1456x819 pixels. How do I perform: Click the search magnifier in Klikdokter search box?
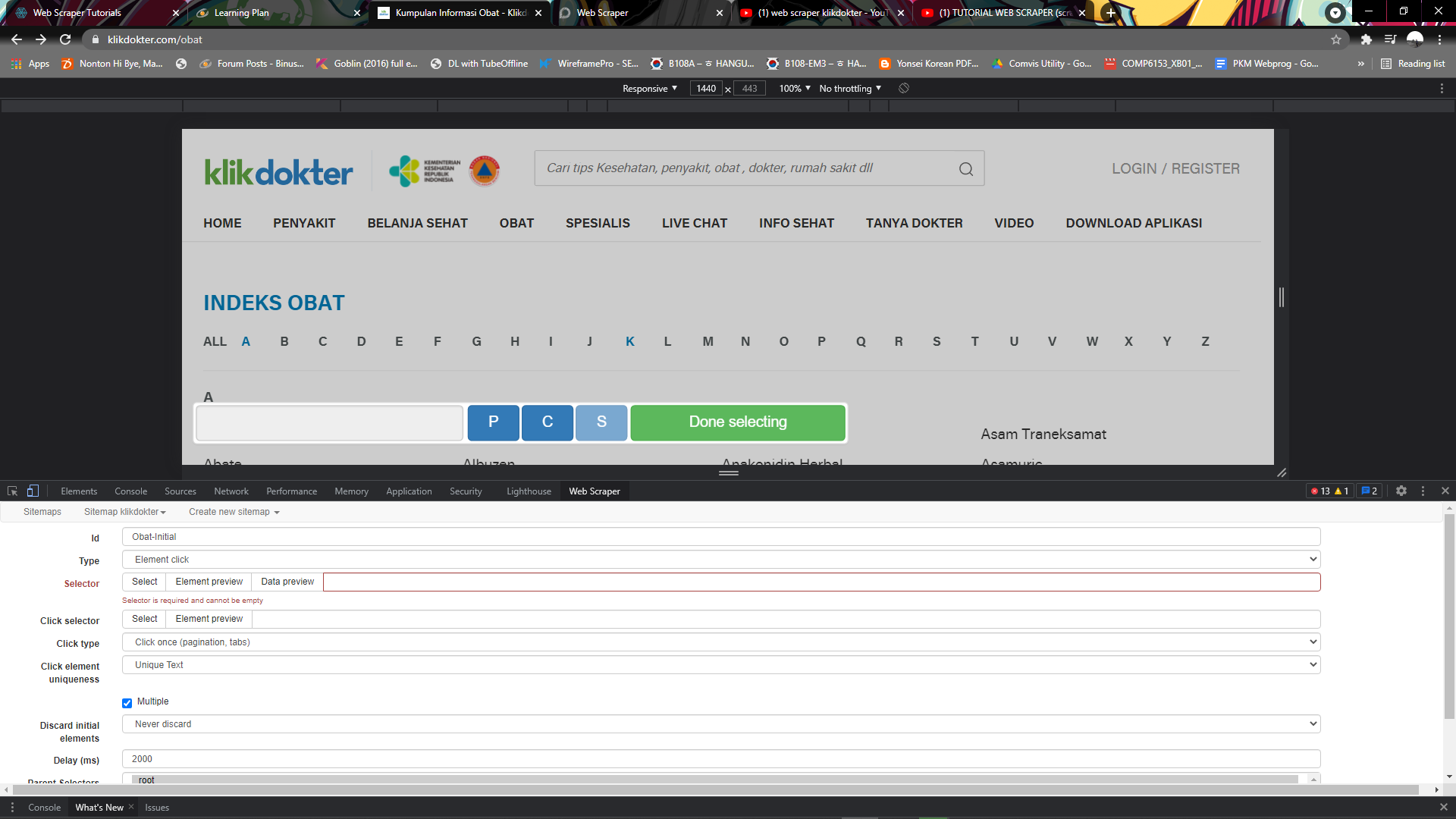point(965,169)
